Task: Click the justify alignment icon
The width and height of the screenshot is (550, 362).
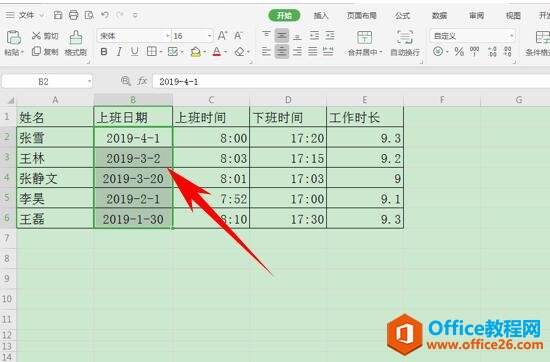Action: click(x=313, y=52)
